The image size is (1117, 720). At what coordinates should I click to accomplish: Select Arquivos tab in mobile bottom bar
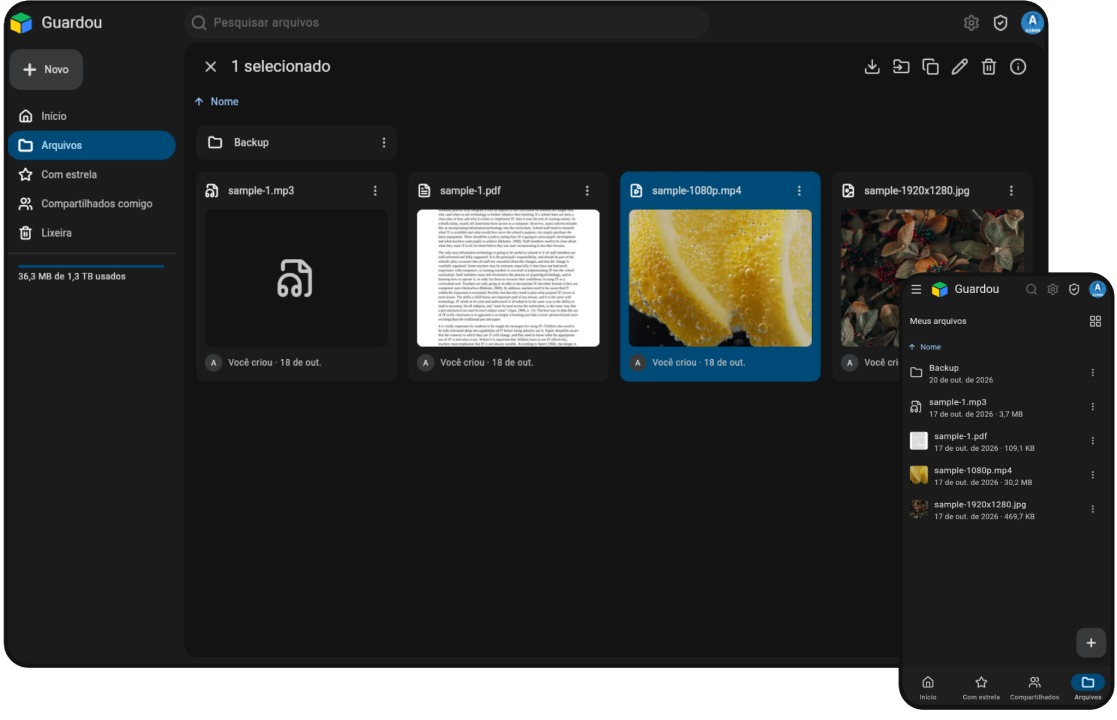coord(1088,688)
